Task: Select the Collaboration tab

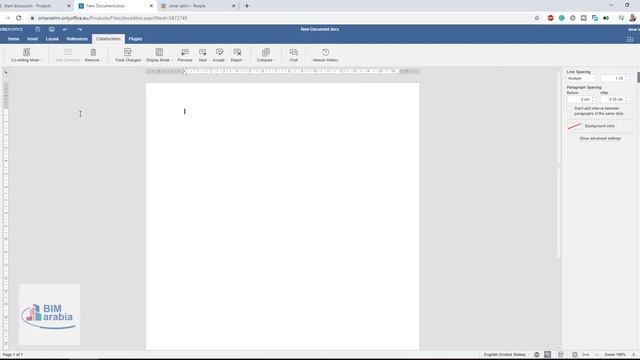Action: 108,39
